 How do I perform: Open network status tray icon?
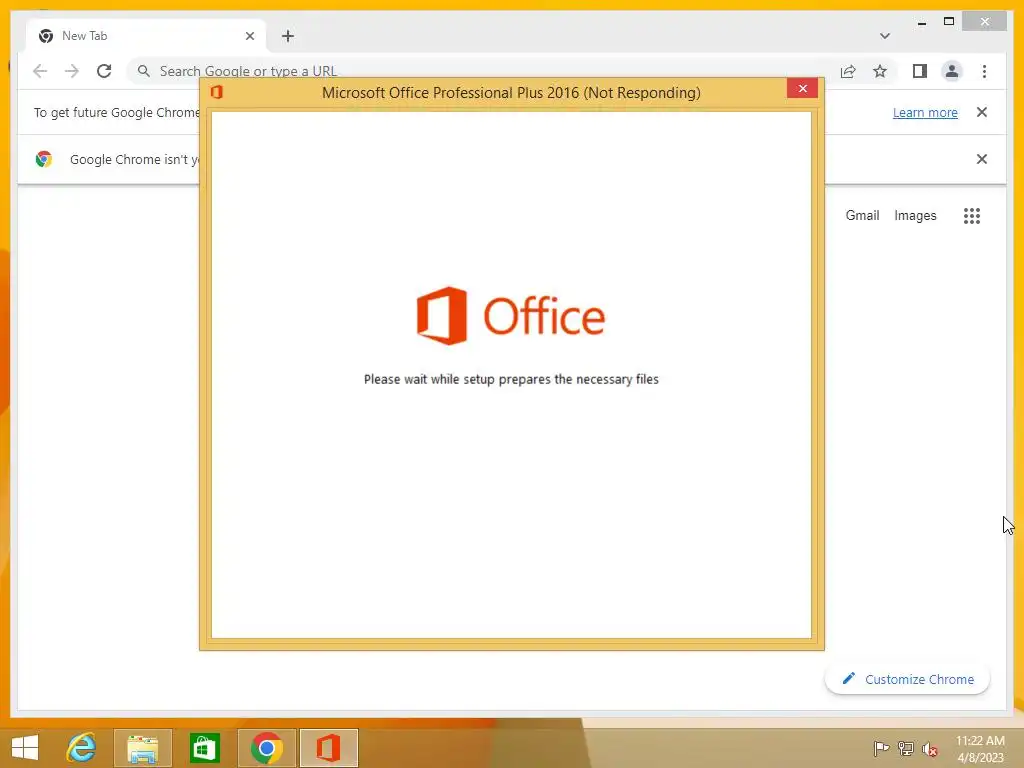[x=906, y=749]
